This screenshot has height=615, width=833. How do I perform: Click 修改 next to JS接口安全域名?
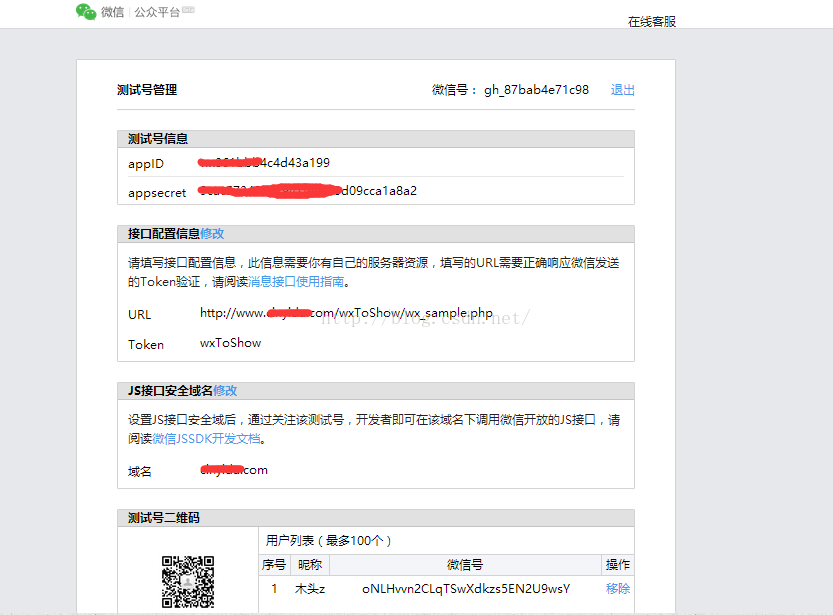tap(225, 391)
